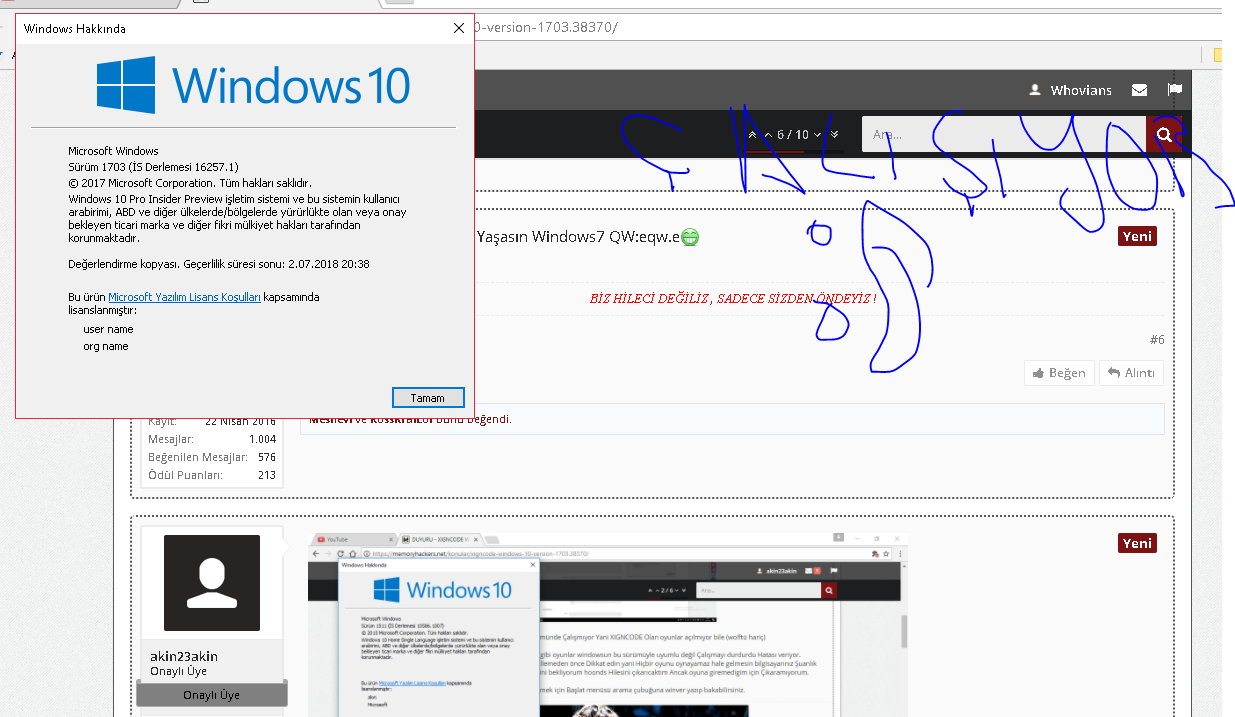The width and height of the screenshot is (1235, 717).
Task: Click the Yeni badge on post #6
Action: pyautogui.click(x=1137, y=236)
